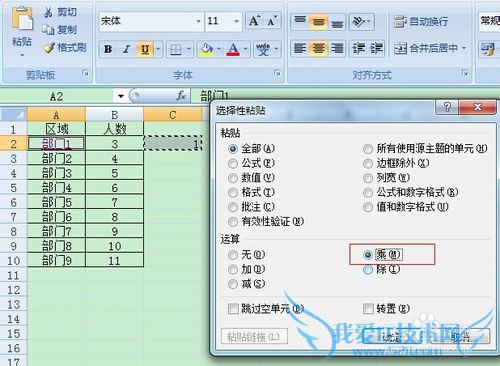Select Validation (有效性验证) radio button
The height and width of the screenshot is (366, 500).
coord(233,221)
